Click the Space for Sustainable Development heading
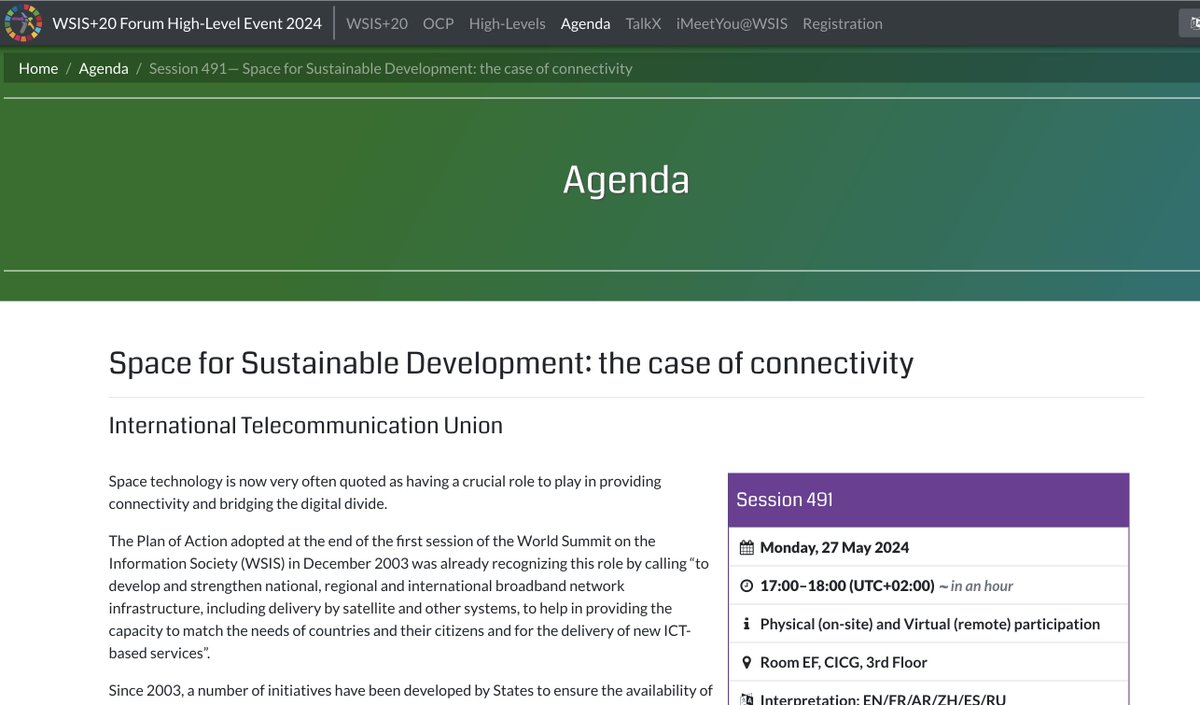The image size is (1200, 705). [x=511, y=362]
